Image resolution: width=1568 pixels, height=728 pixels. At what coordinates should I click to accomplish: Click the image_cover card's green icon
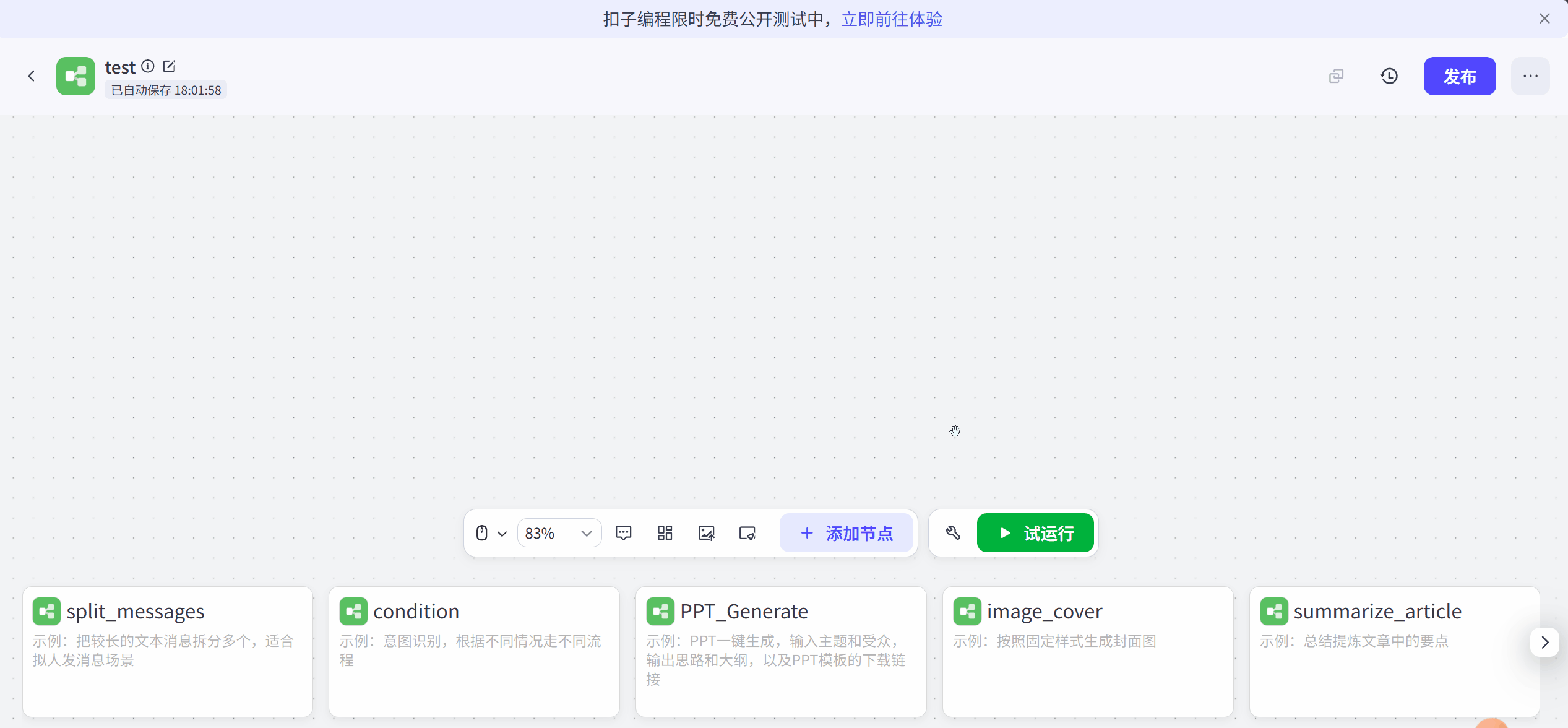click(x=967, y=612)
